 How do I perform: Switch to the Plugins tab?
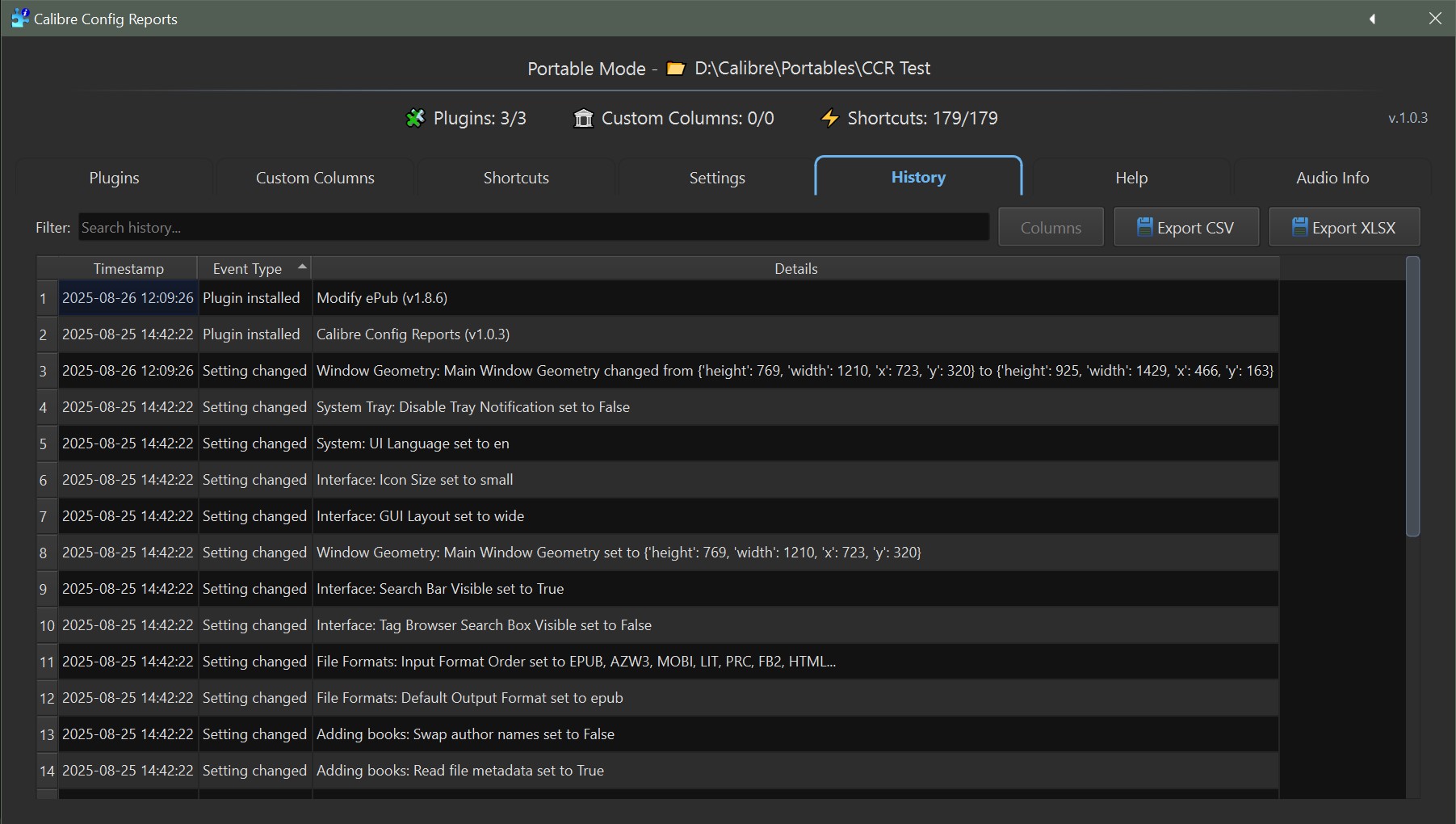click(114, 178)
